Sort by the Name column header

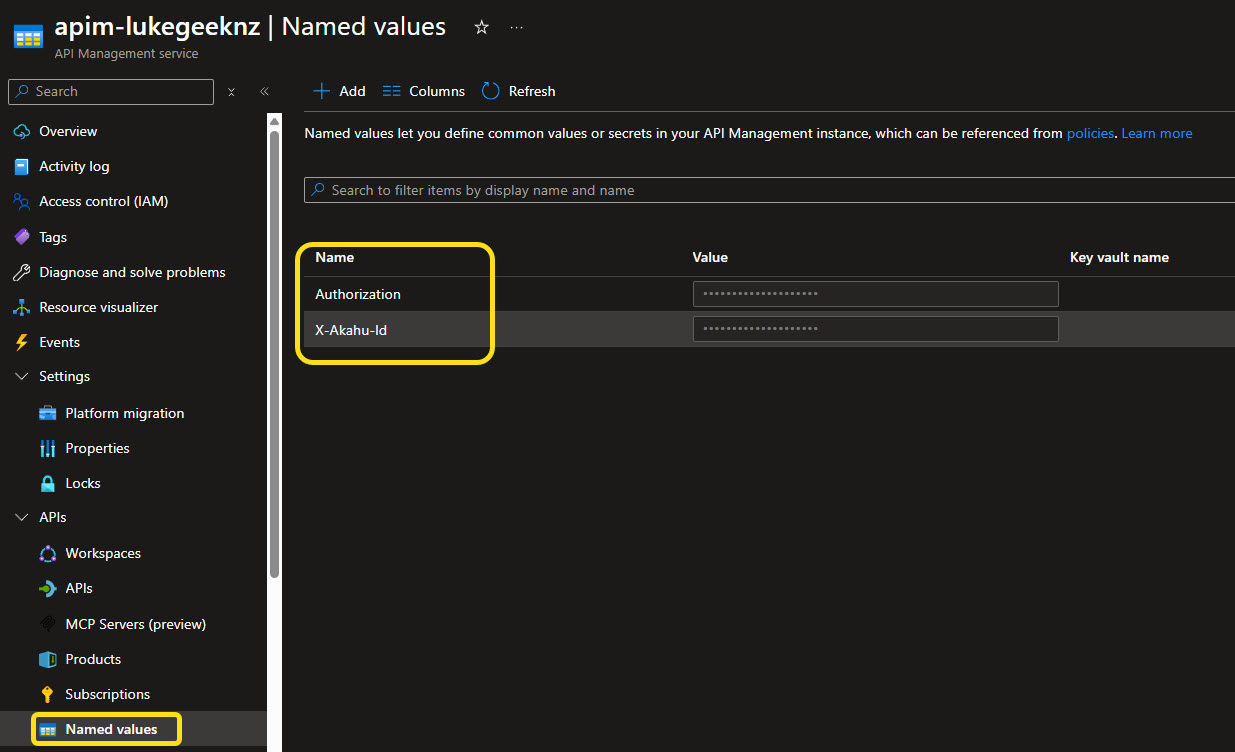click(335, 257)
